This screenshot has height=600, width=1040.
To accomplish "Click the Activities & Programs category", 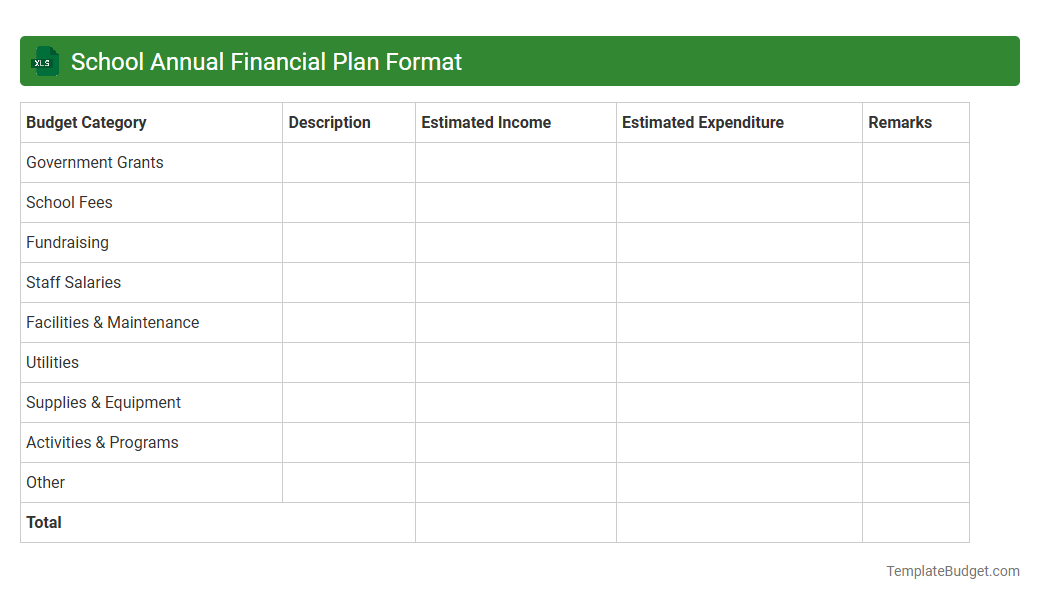I will point(102,442).
